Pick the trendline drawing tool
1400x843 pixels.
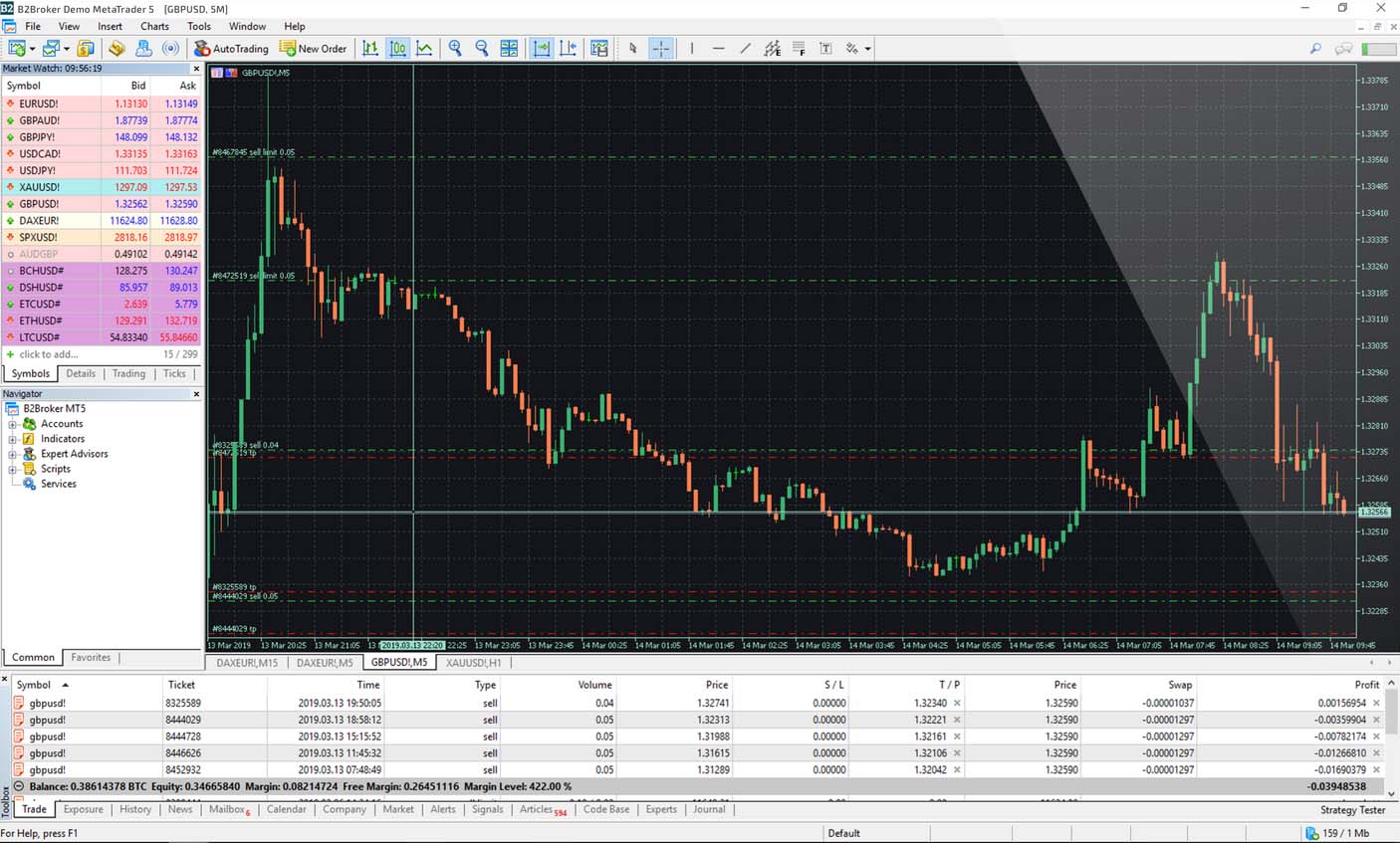(x=745, y=48)
